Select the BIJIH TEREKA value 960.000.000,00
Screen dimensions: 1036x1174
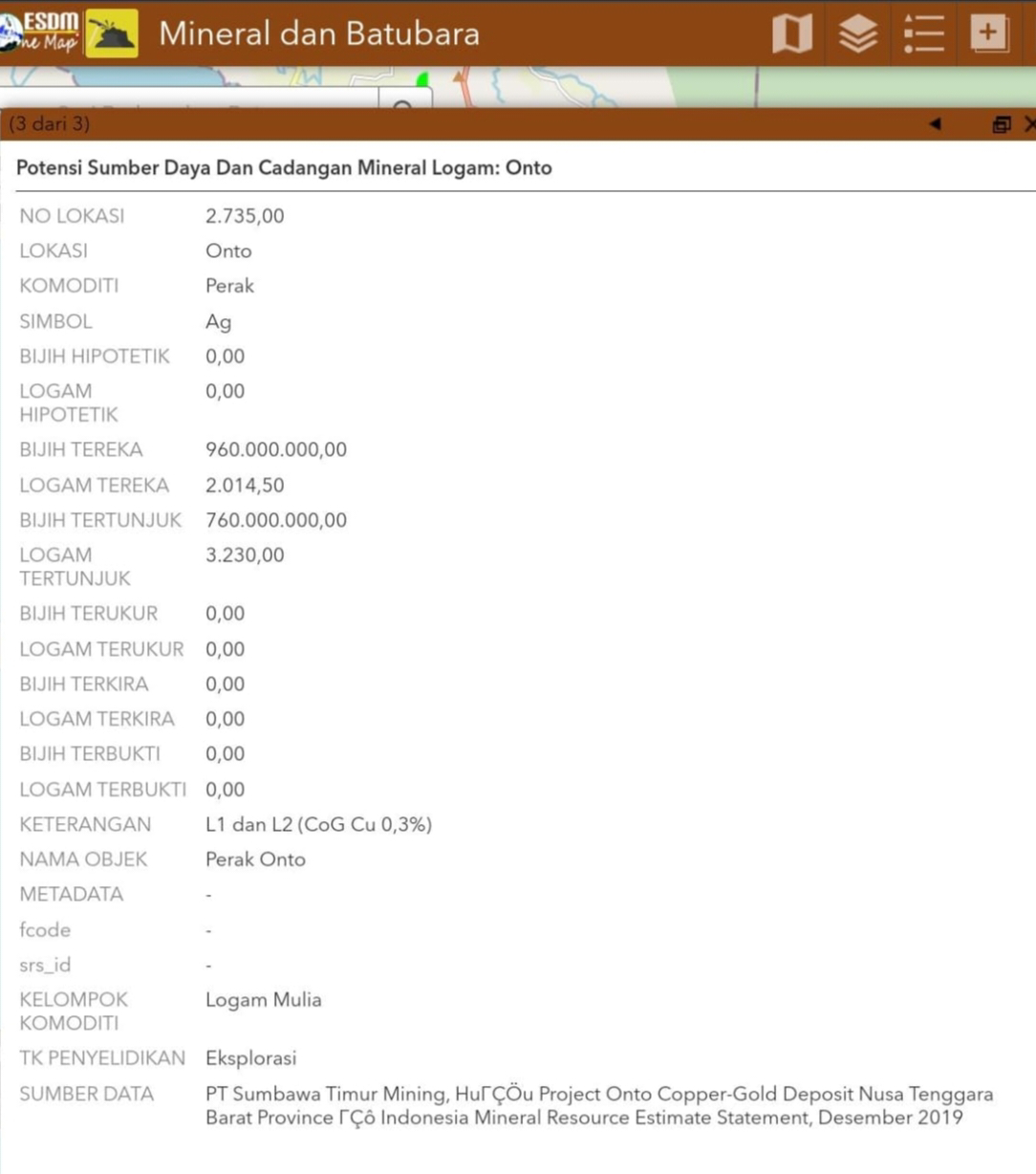[275, 450]
